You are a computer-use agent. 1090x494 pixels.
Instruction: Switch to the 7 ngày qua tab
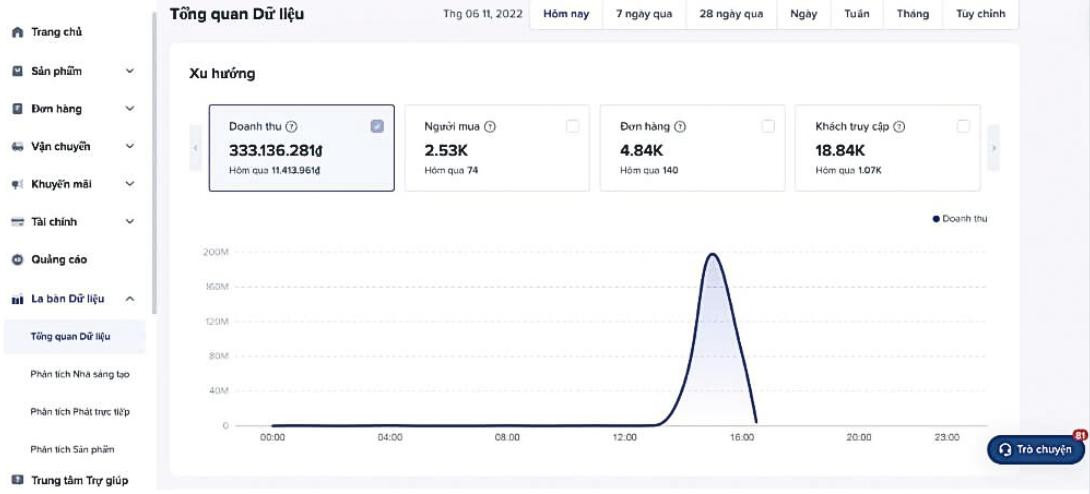click(644, 14)
